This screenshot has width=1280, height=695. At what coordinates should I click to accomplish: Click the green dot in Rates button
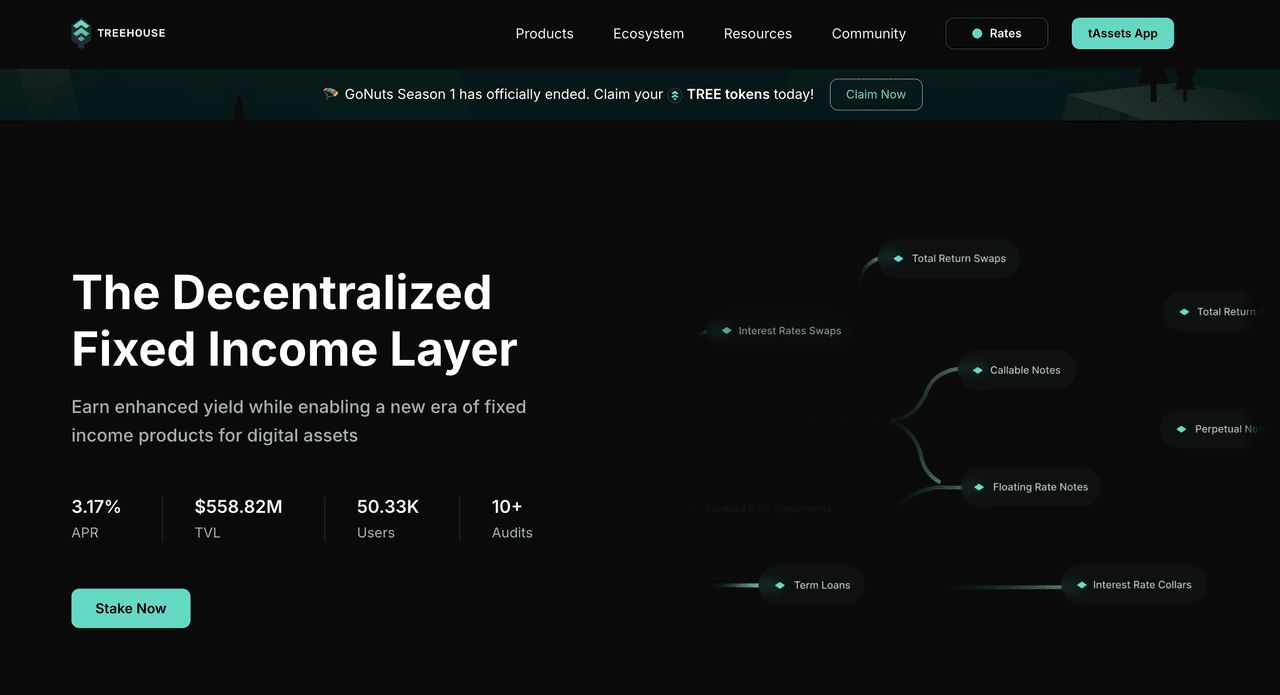(977, 33)
